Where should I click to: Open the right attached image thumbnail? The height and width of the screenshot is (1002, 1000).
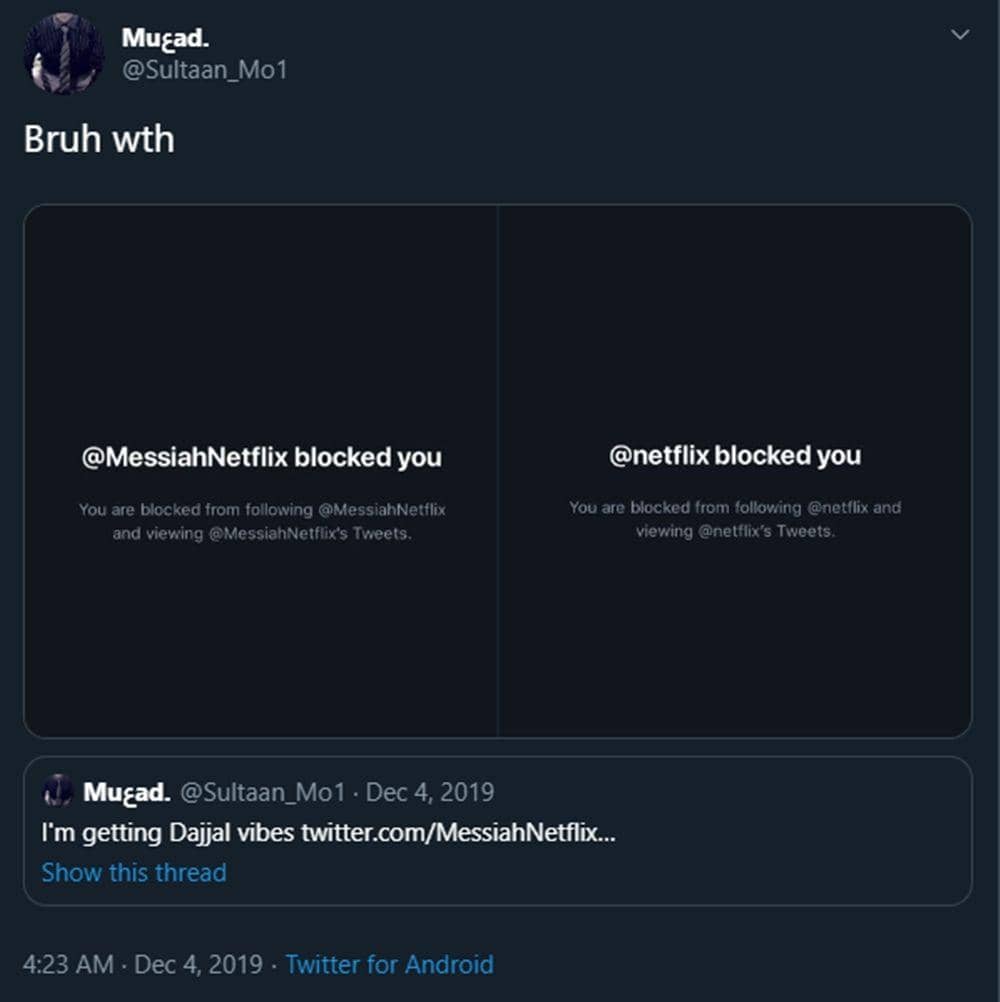click(735, 300)
